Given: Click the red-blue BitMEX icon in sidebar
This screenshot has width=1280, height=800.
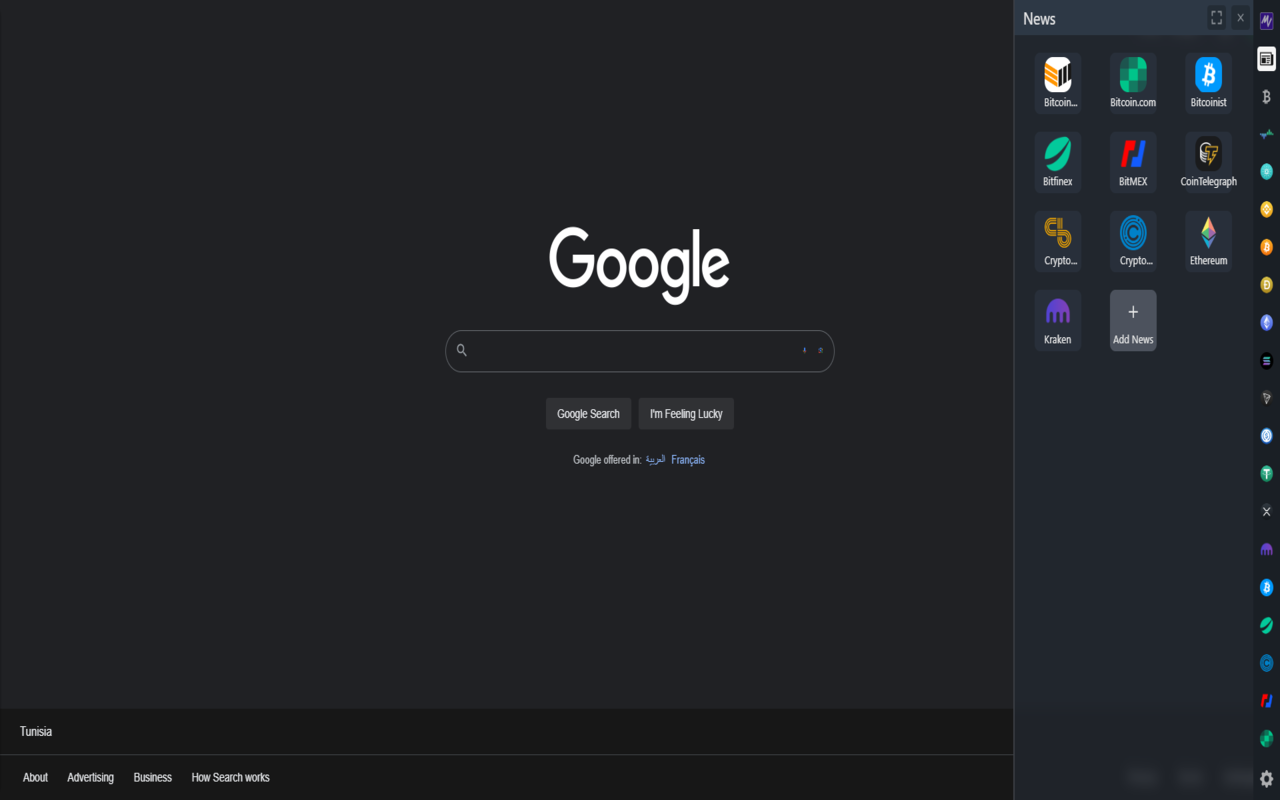Looking at the screenshot, I should [1266, 701].
